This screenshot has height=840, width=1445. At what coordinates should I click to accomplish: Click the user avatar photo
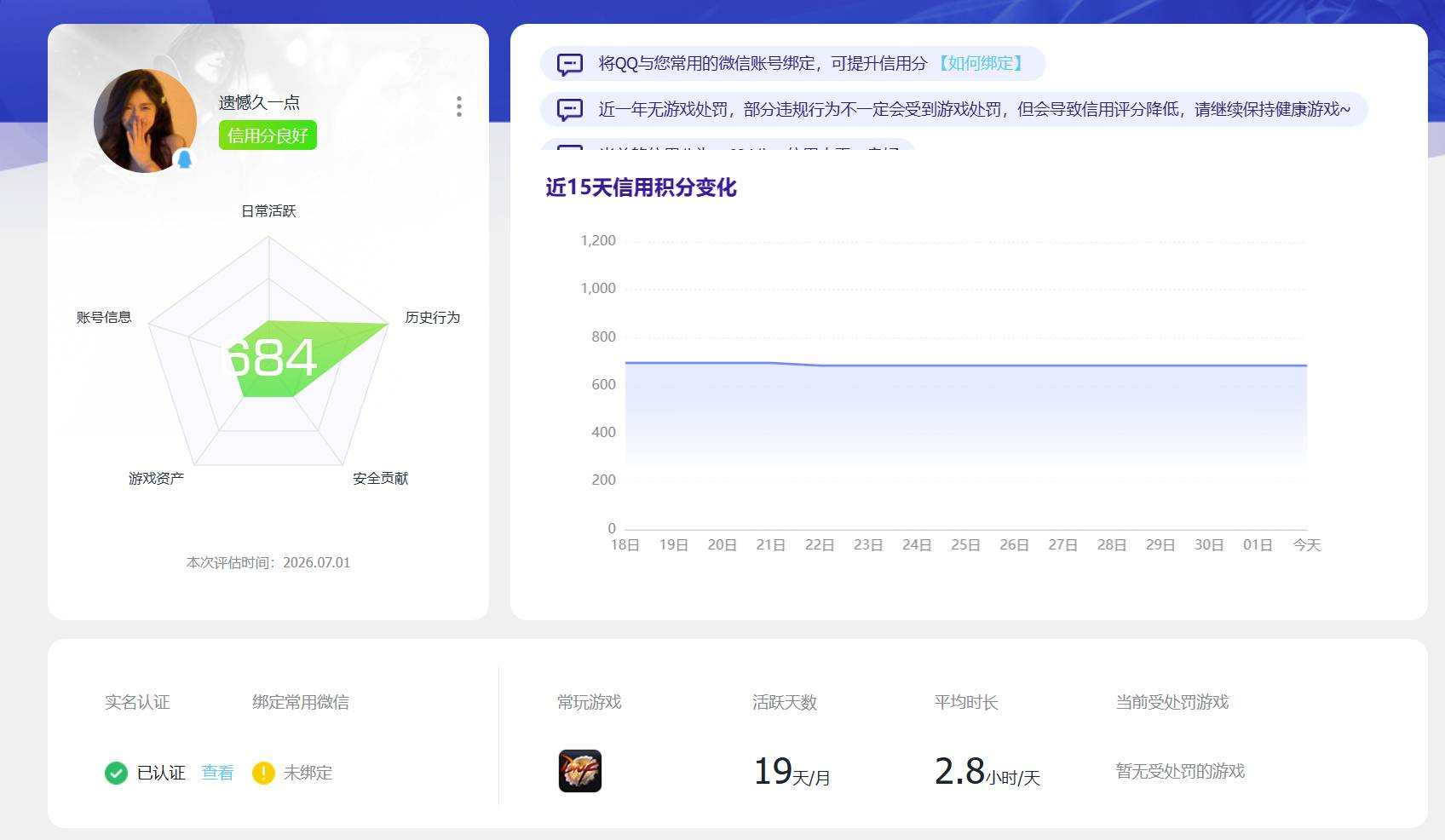tap(145, 121)
